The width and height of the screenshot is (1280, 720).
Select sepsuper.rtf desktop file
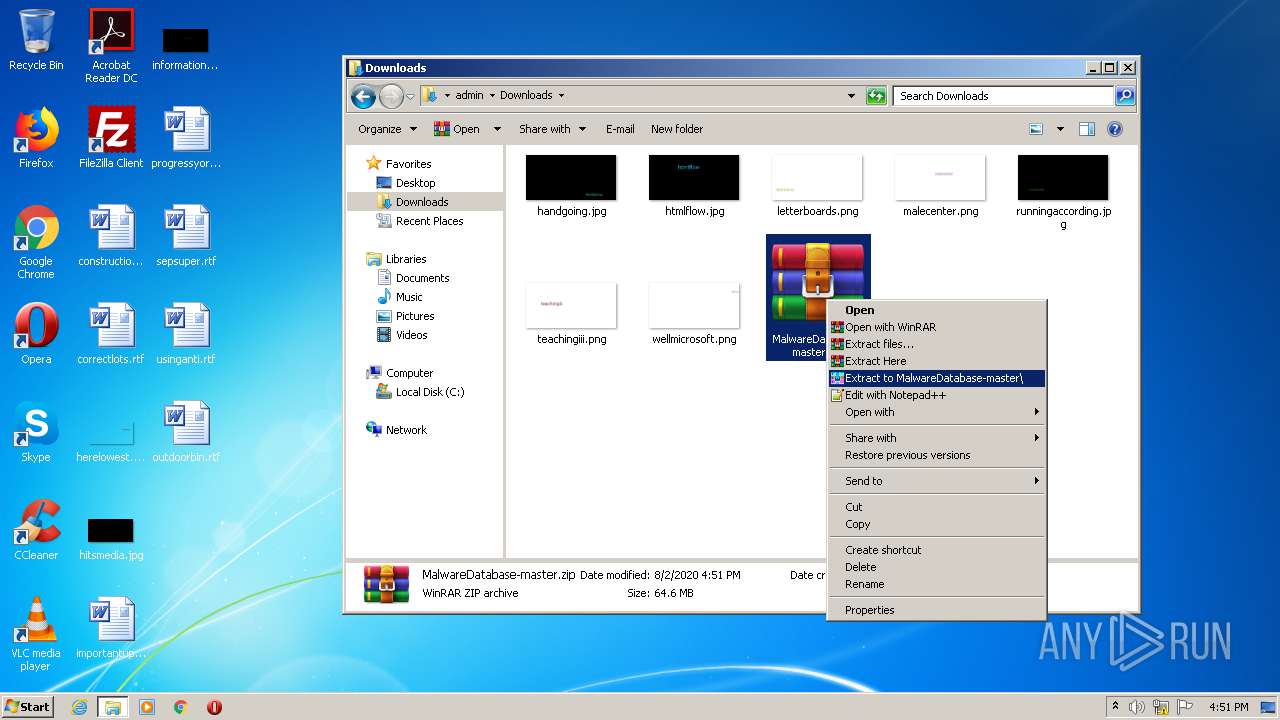point(186,236)
